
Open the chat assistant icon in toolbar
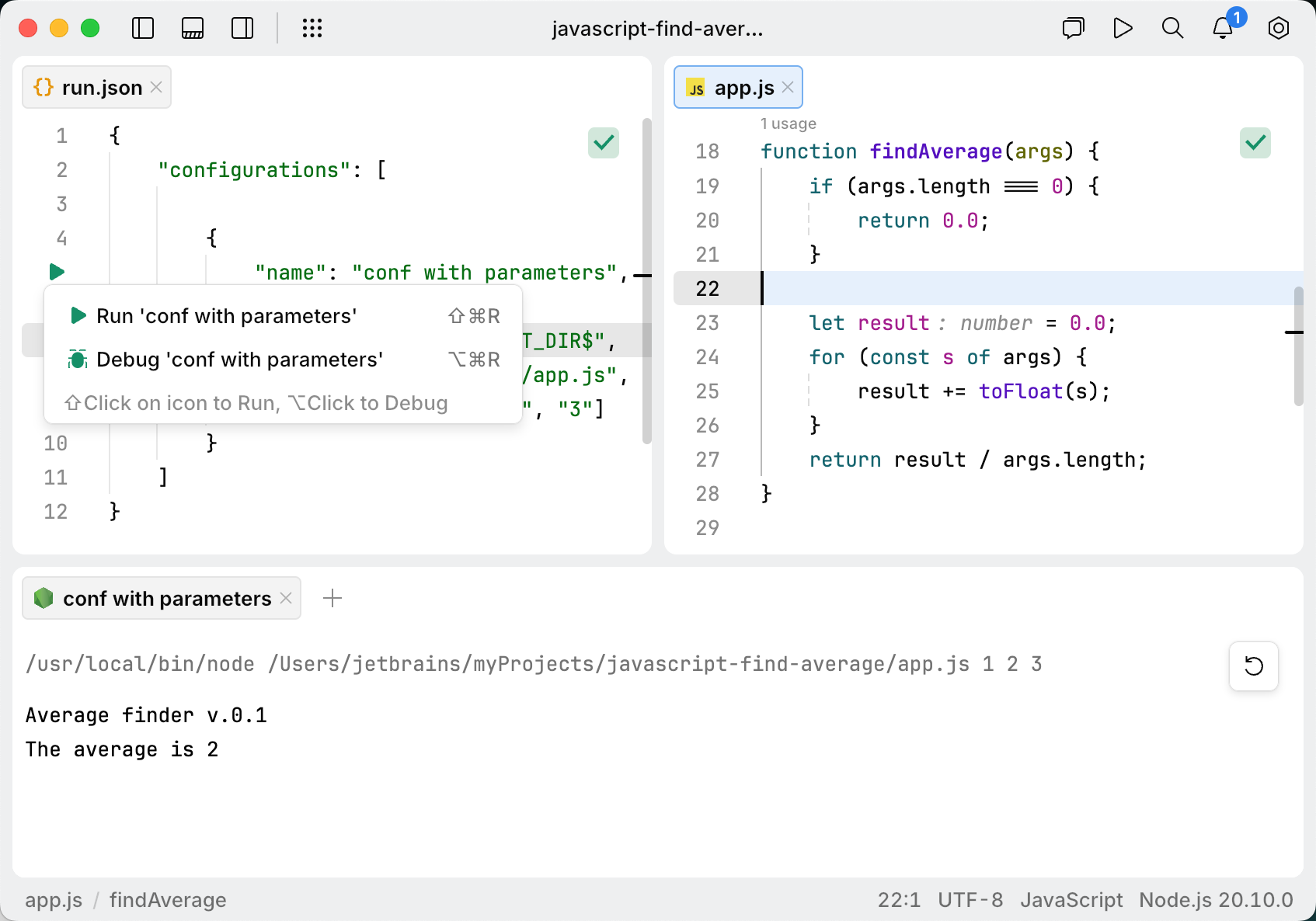(x=1073, y=29)
